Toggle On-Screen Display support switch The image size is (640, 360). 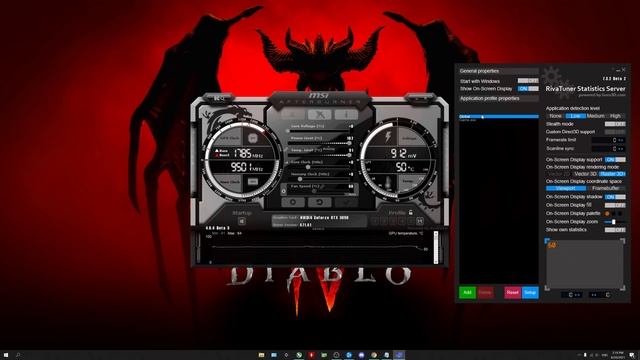[x=615, y=159]
